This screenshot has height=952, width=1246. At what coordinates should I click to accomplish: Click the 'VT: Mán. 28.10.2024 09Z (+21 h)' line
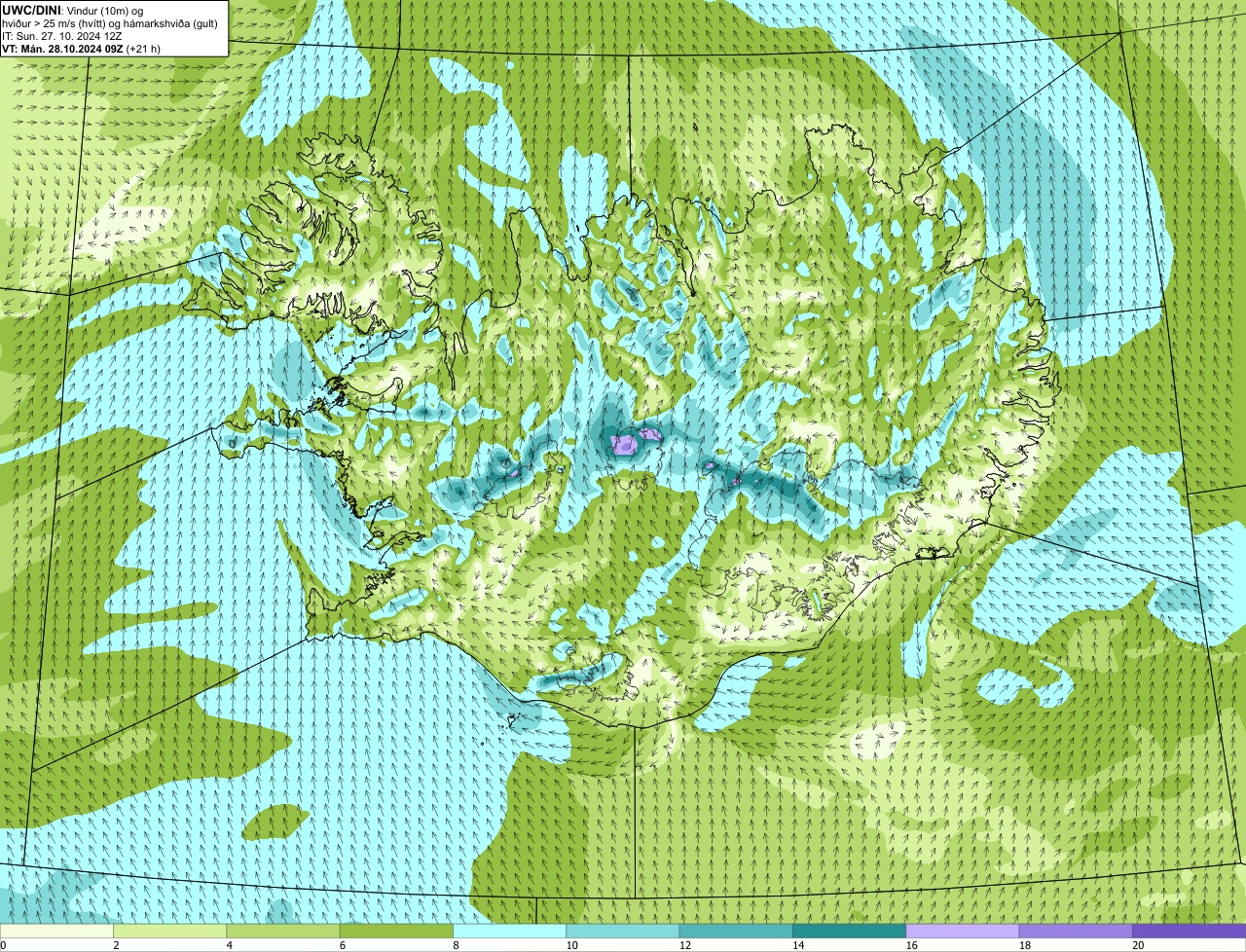[82, 48]
